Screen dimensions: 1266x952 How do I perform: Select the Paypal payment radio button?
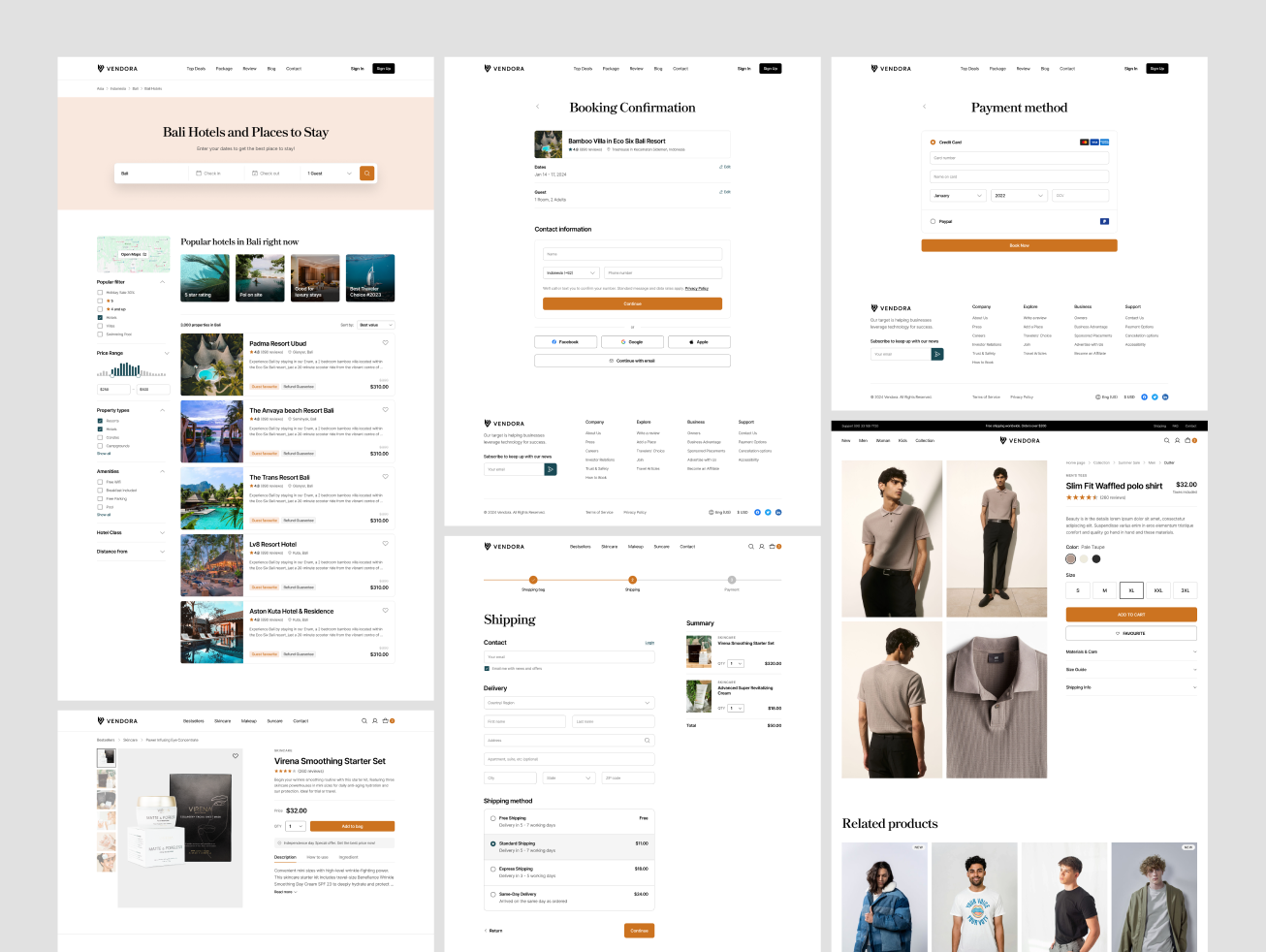pos(933,221)
